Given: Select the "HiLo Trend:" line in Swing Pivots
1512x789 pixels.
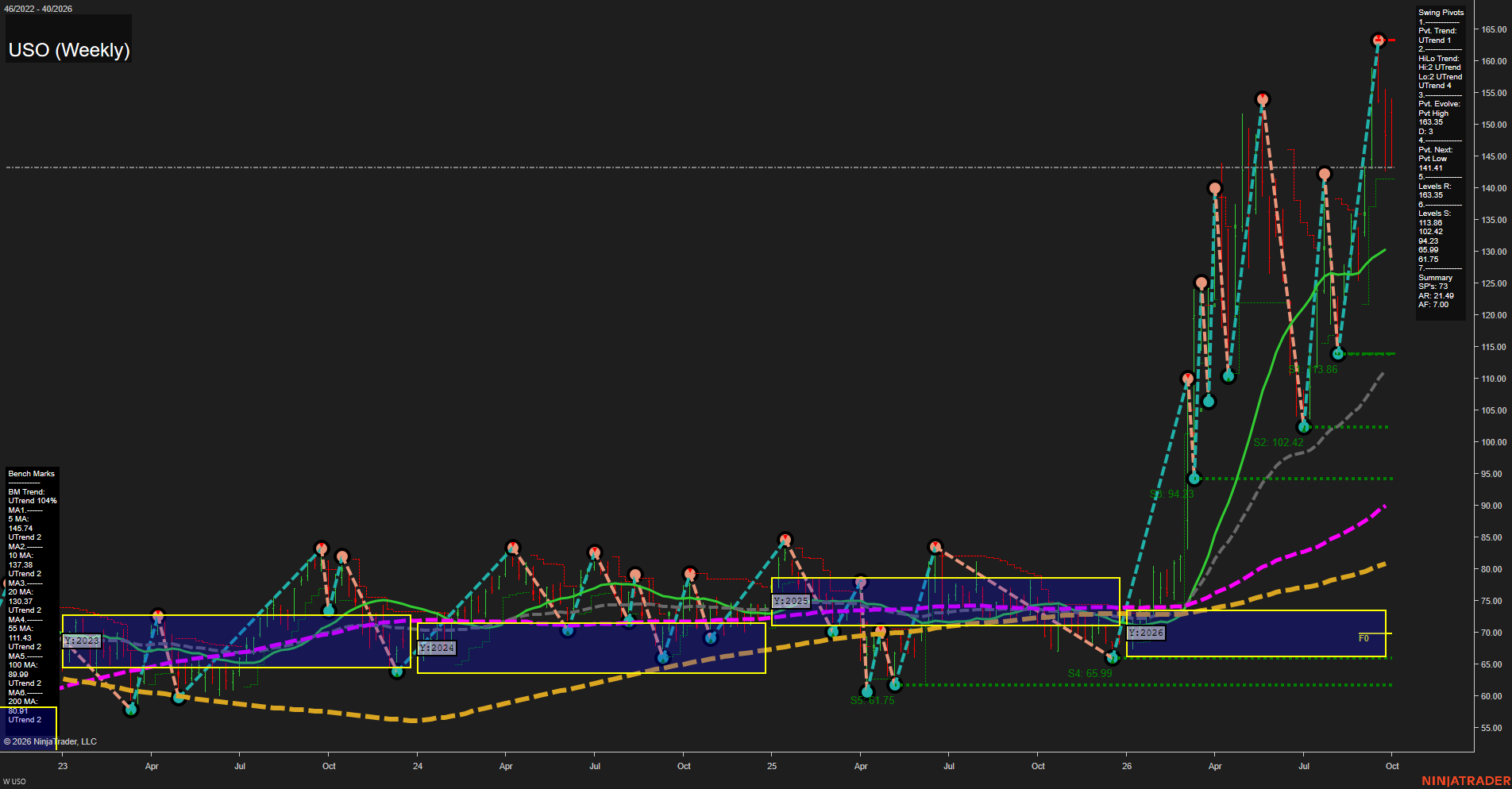Looking at the screenshot, I should (x=1439, y=59).
